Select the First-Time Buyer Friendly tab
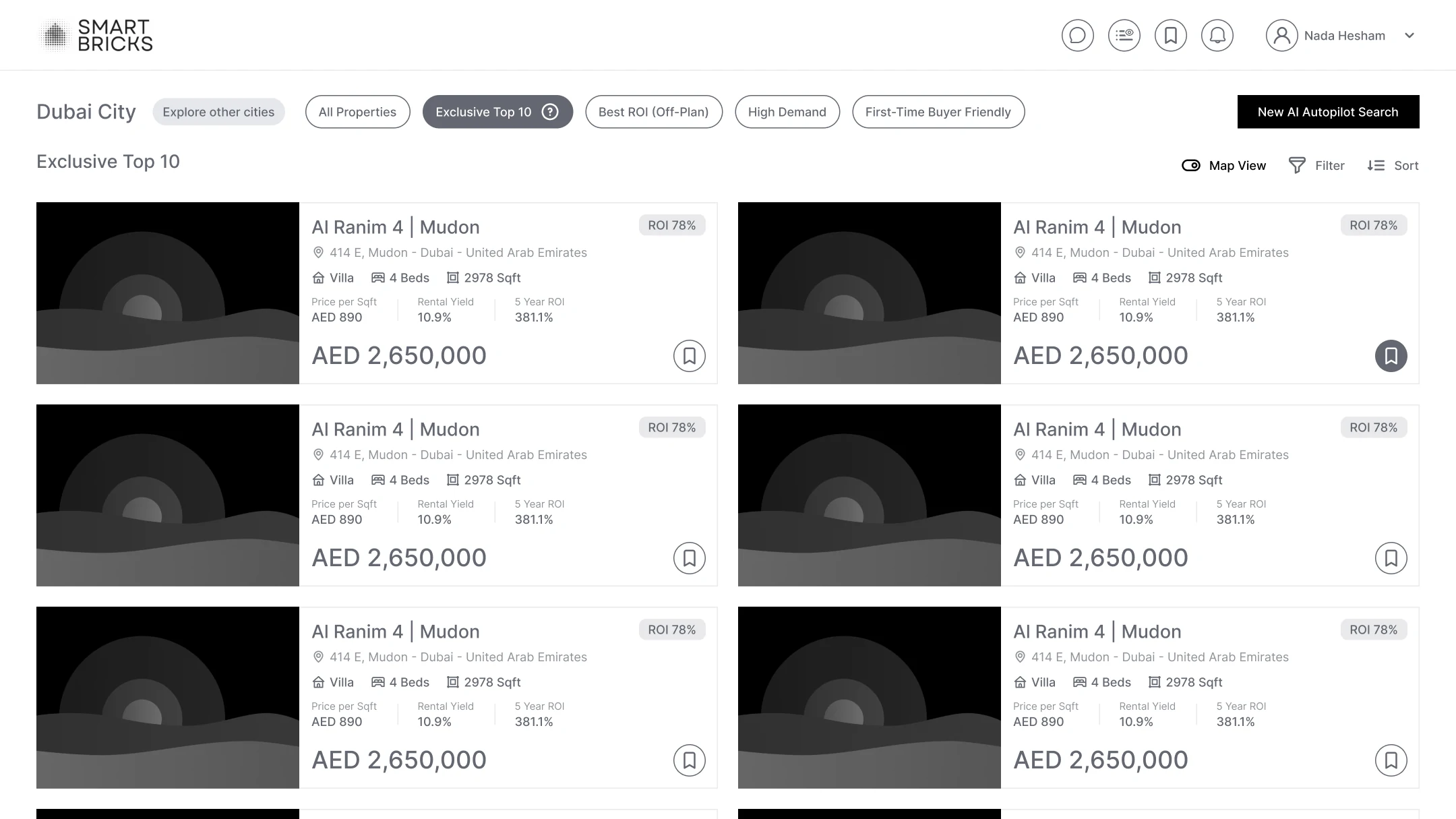Image resolution: width=1456 pixels, height=819 pixels. (938, 112)
